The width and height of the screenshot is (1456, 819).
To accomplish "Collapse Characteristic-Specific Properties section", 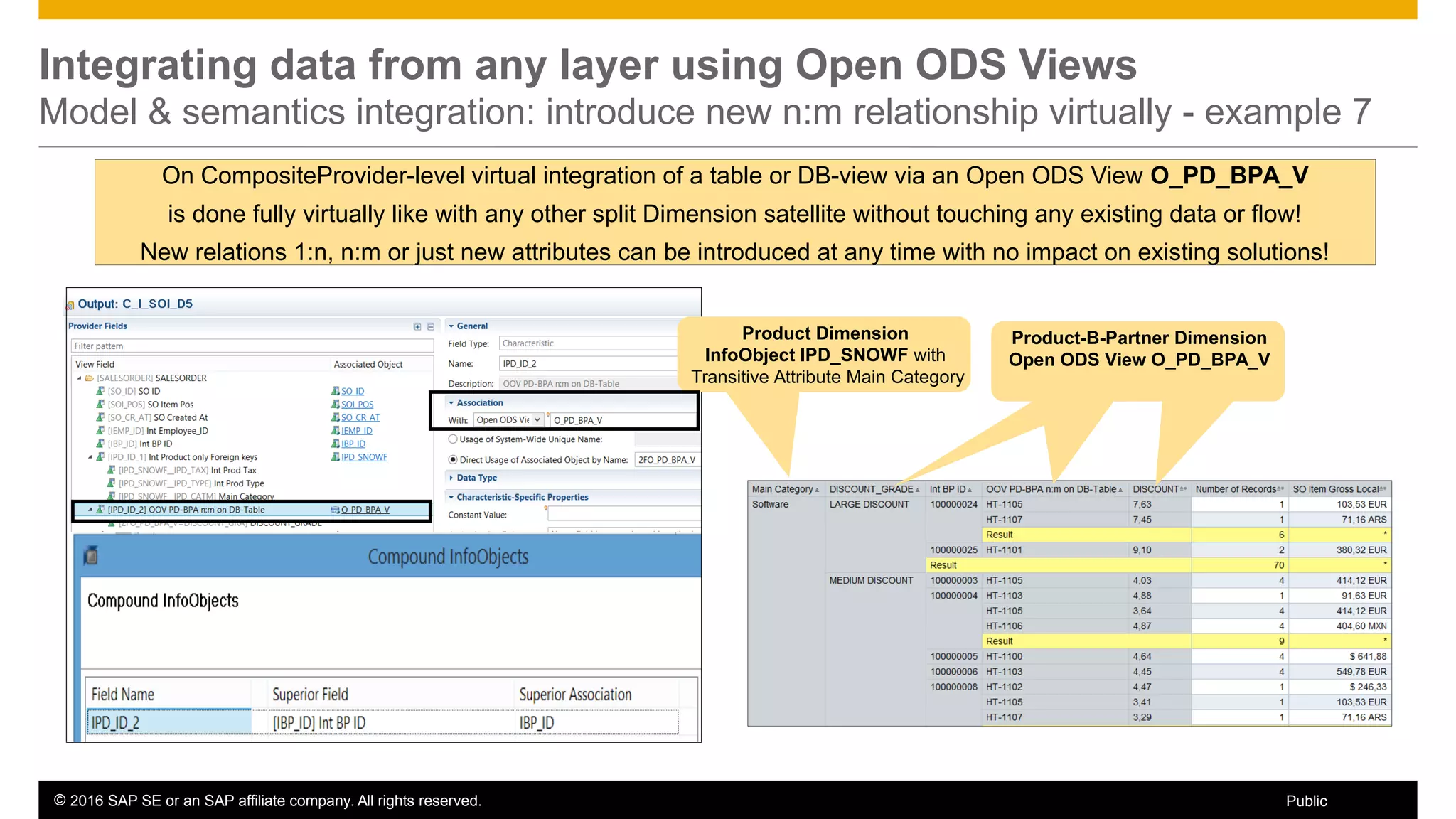I will coord(451,497).
